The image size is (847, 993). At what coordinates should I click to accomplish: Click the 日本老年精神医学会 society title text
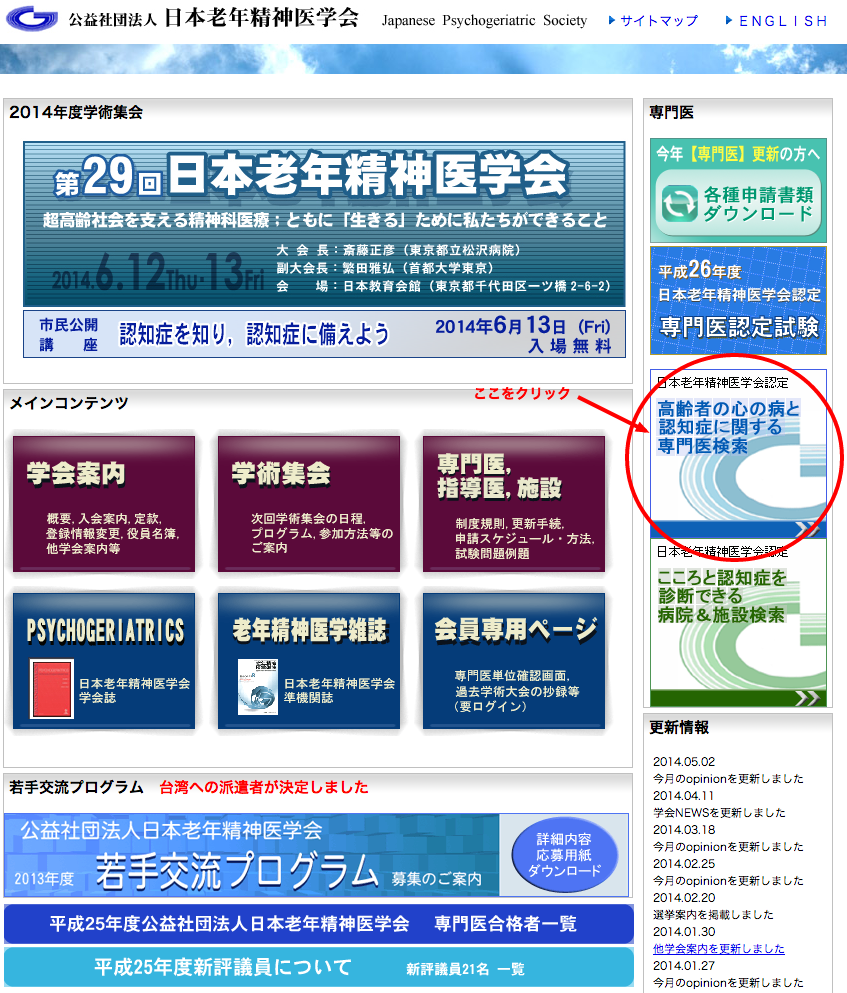coord(262,18)
